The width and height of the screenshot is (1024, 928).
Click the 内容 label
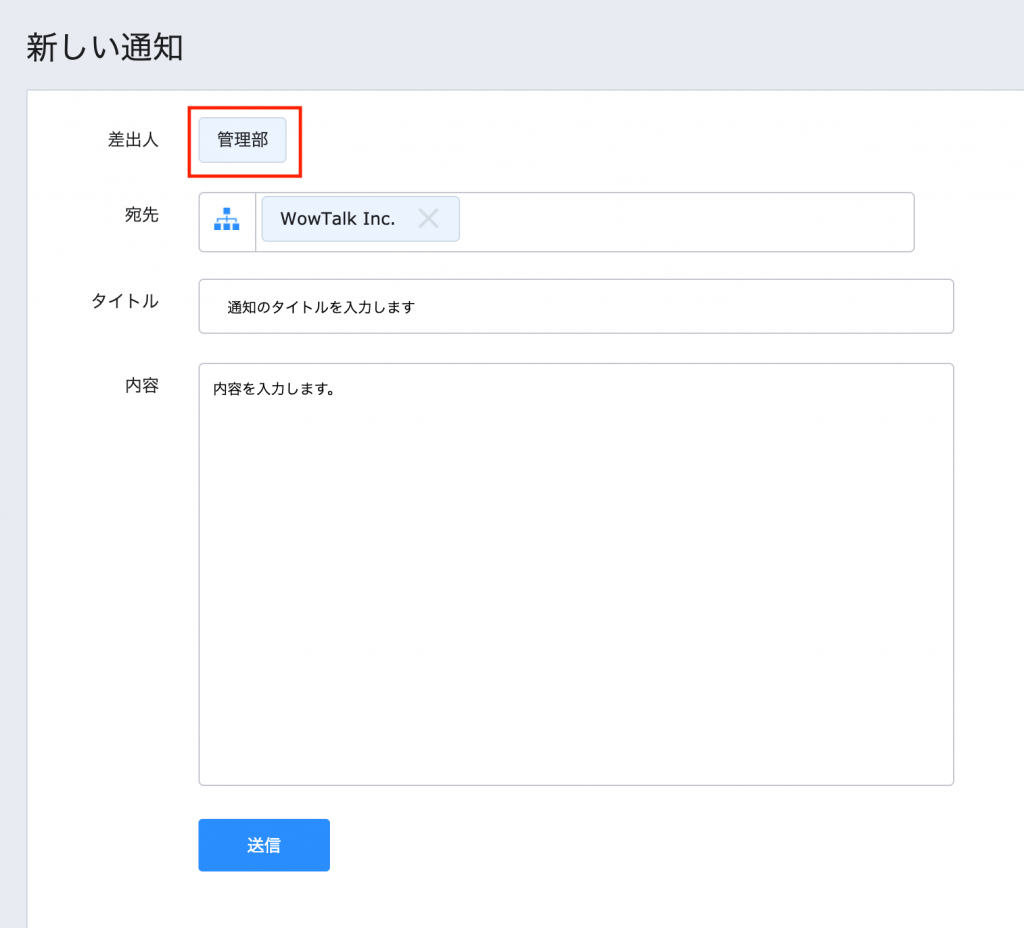[x=142, y=385]
